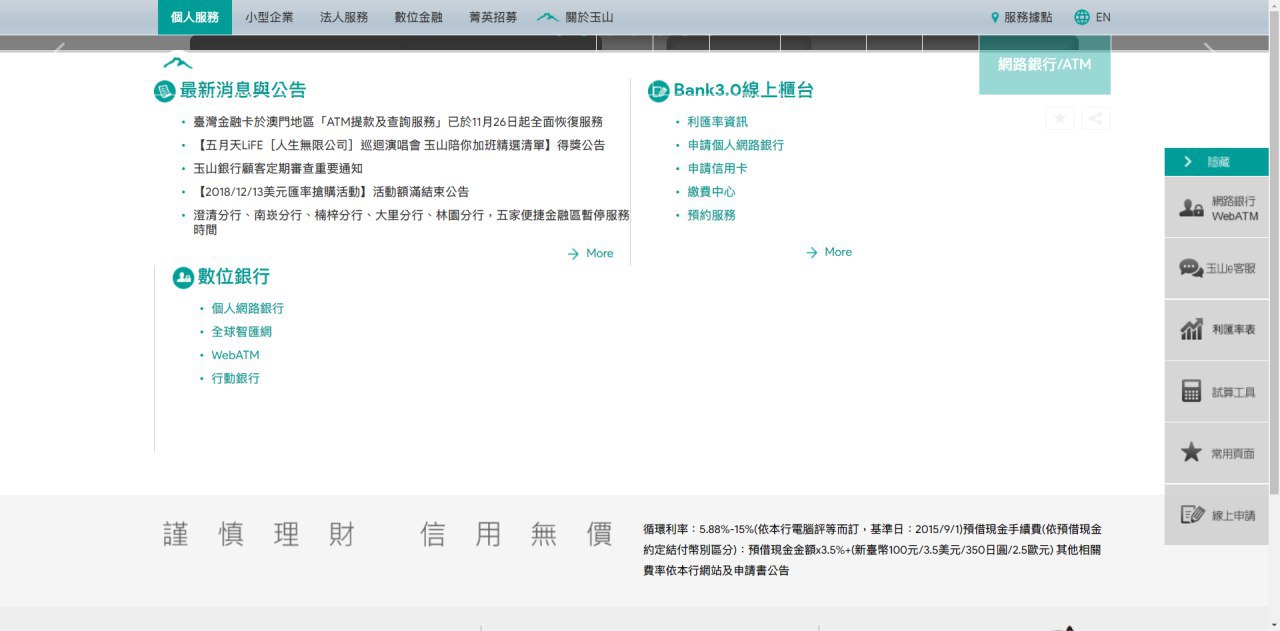Expand More under Bank3.0線上櫃台
The image size is (1280, 631).
[x=829, y=253]
